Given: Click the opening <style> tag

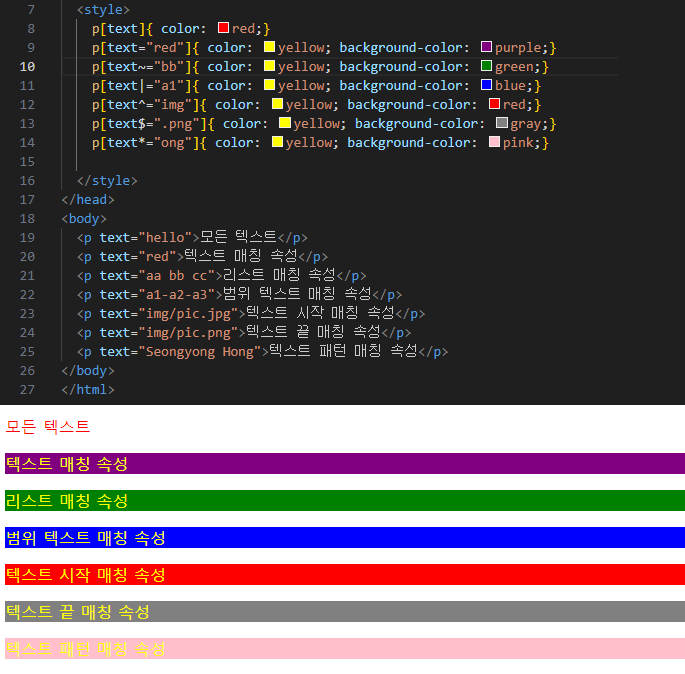Looking at the screenshot, I should point(103,10).
